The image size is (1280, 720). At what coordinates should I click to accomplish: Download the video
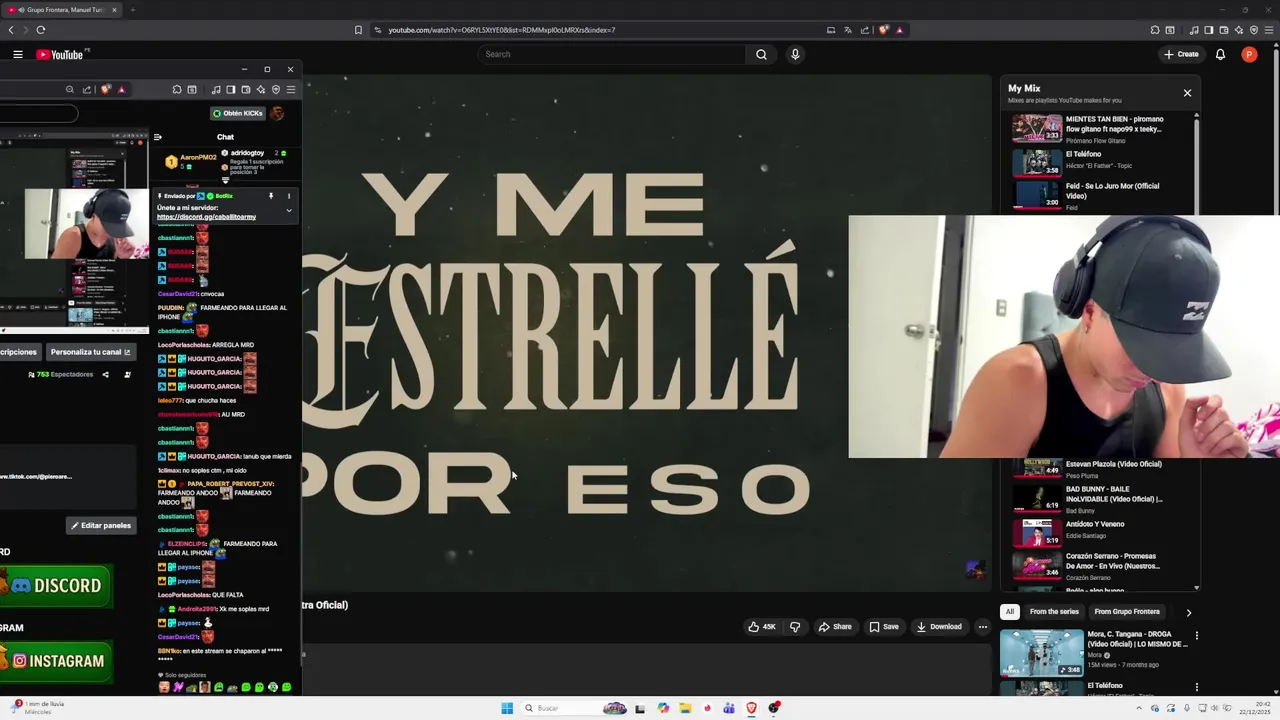(939, 627)
